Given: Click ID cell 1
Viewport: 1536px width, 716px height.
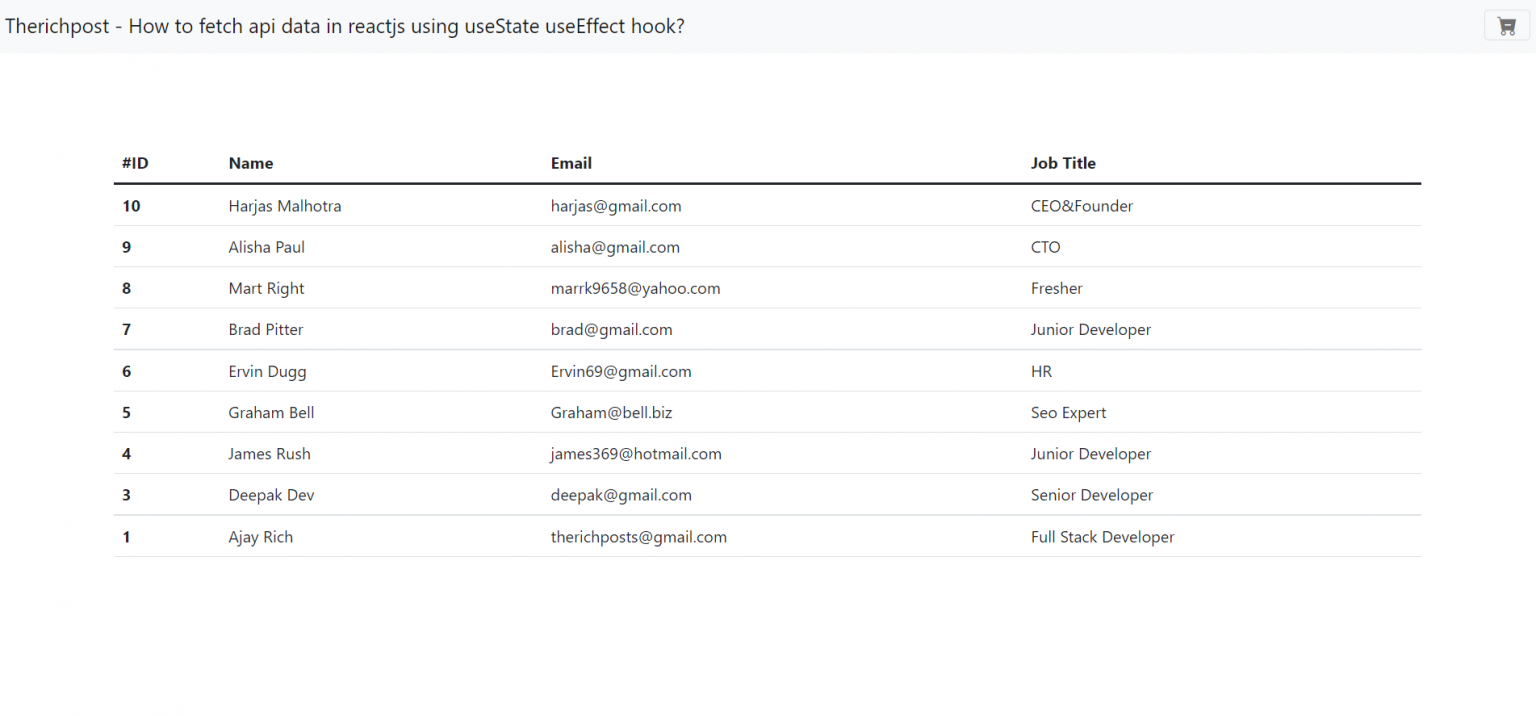Looking at the screenshot, I should [x=126, y=536].
